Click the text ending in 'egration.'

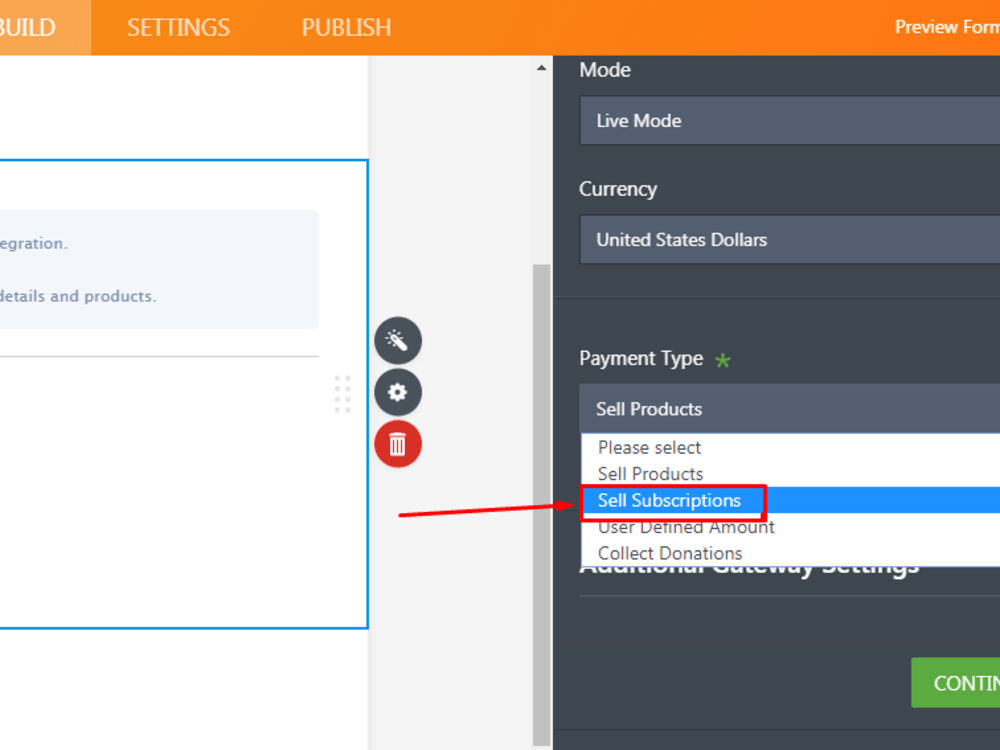click(x=34, y=244)
